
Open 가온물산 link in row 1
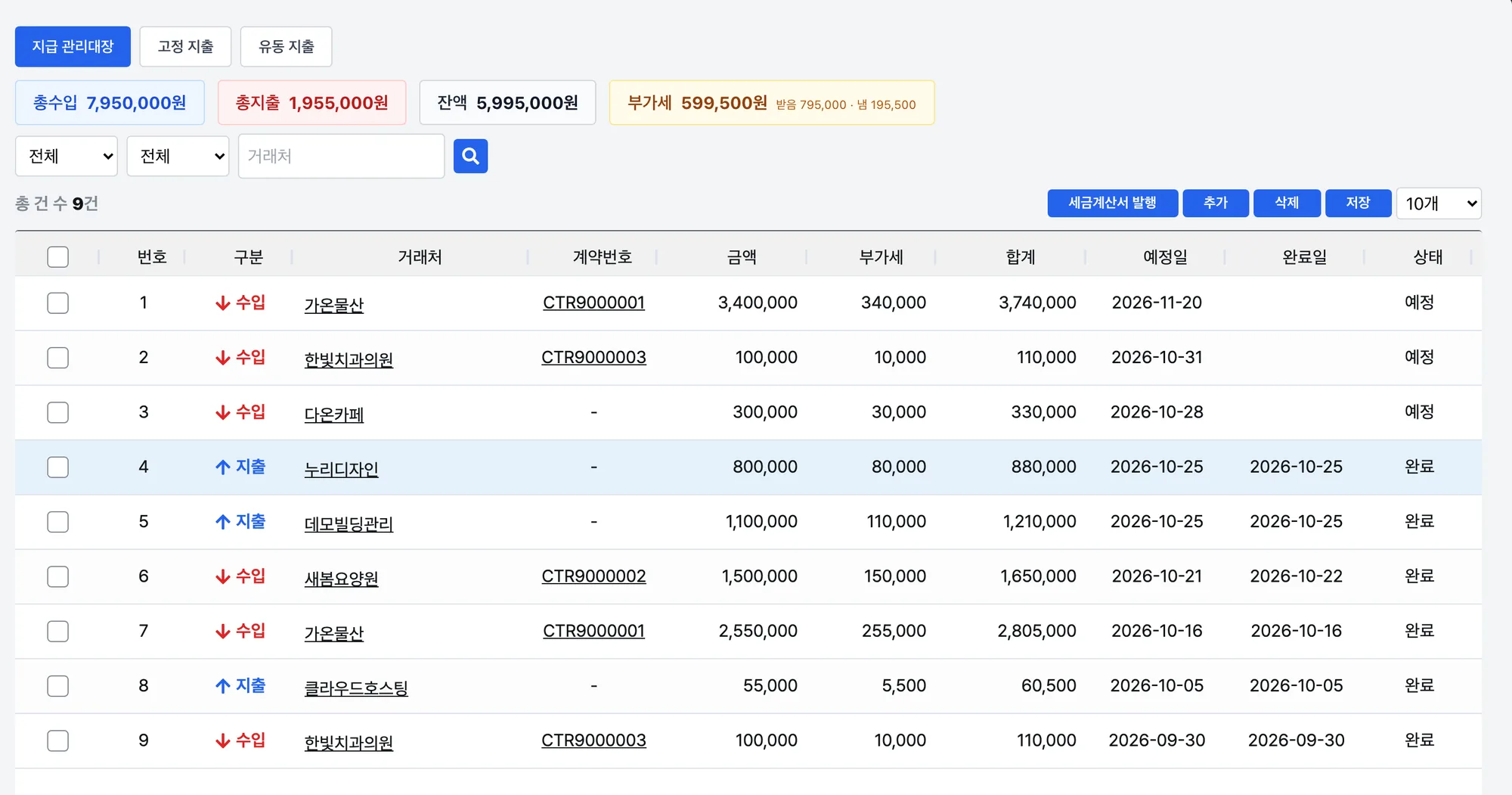(334, 306)
